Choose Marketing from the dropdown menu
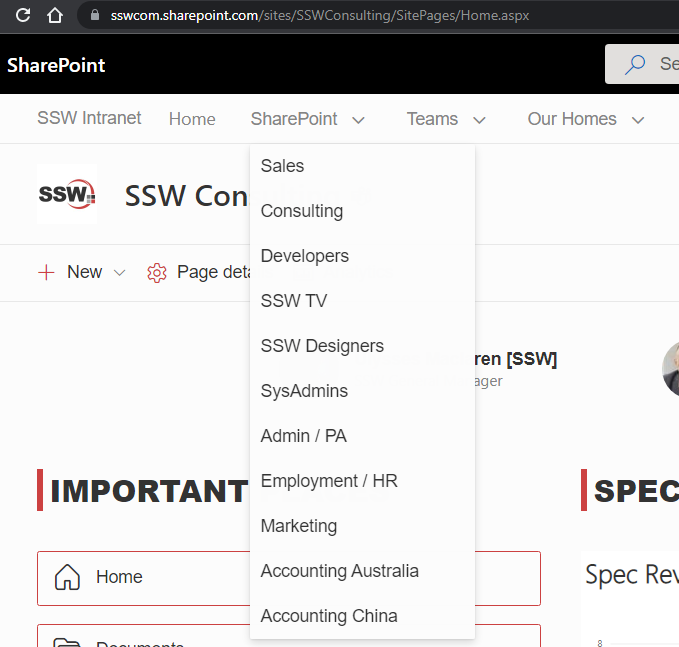This screenshot has width=679, height=647. 362,526
